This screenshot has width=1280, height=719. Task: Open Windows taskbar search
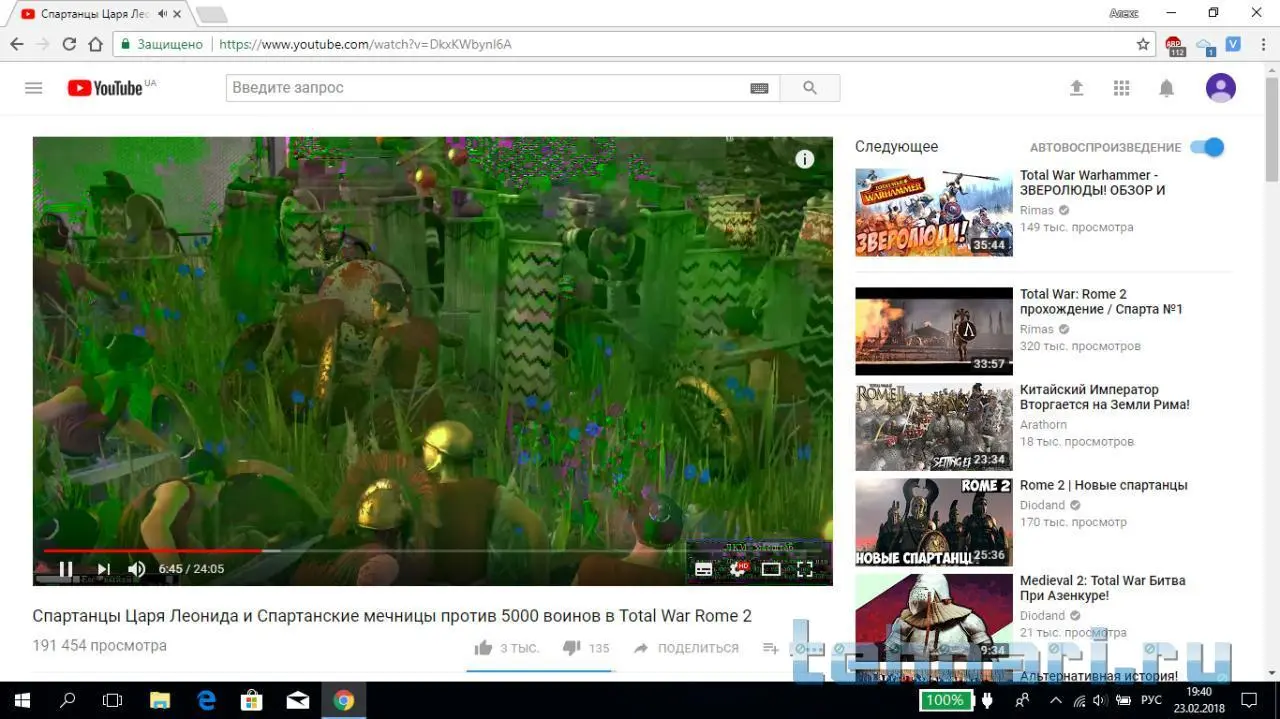(x=68, y=700)
